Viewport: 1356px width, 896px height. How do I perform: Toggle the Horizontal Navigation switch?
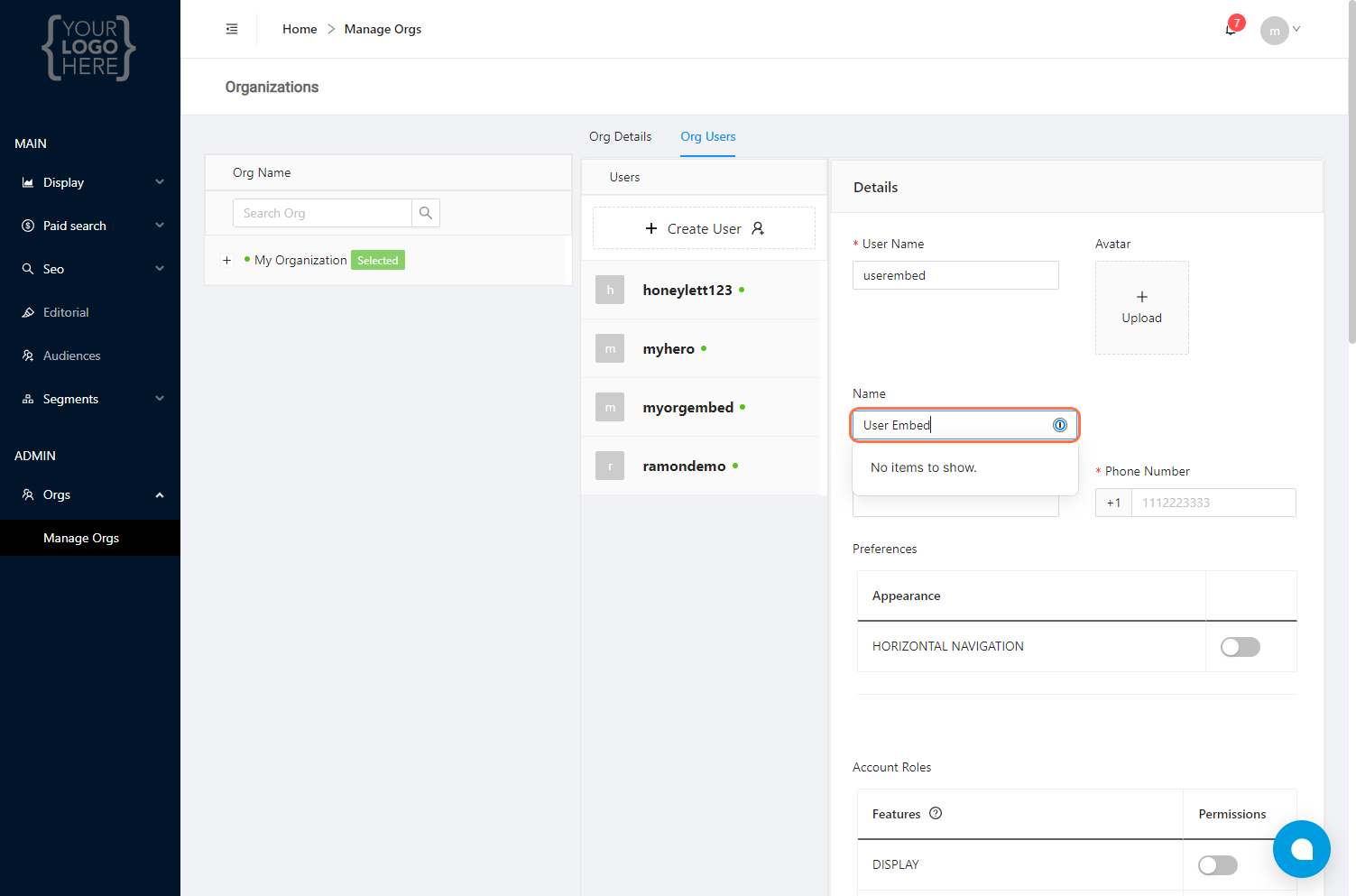click(1240, 647)
